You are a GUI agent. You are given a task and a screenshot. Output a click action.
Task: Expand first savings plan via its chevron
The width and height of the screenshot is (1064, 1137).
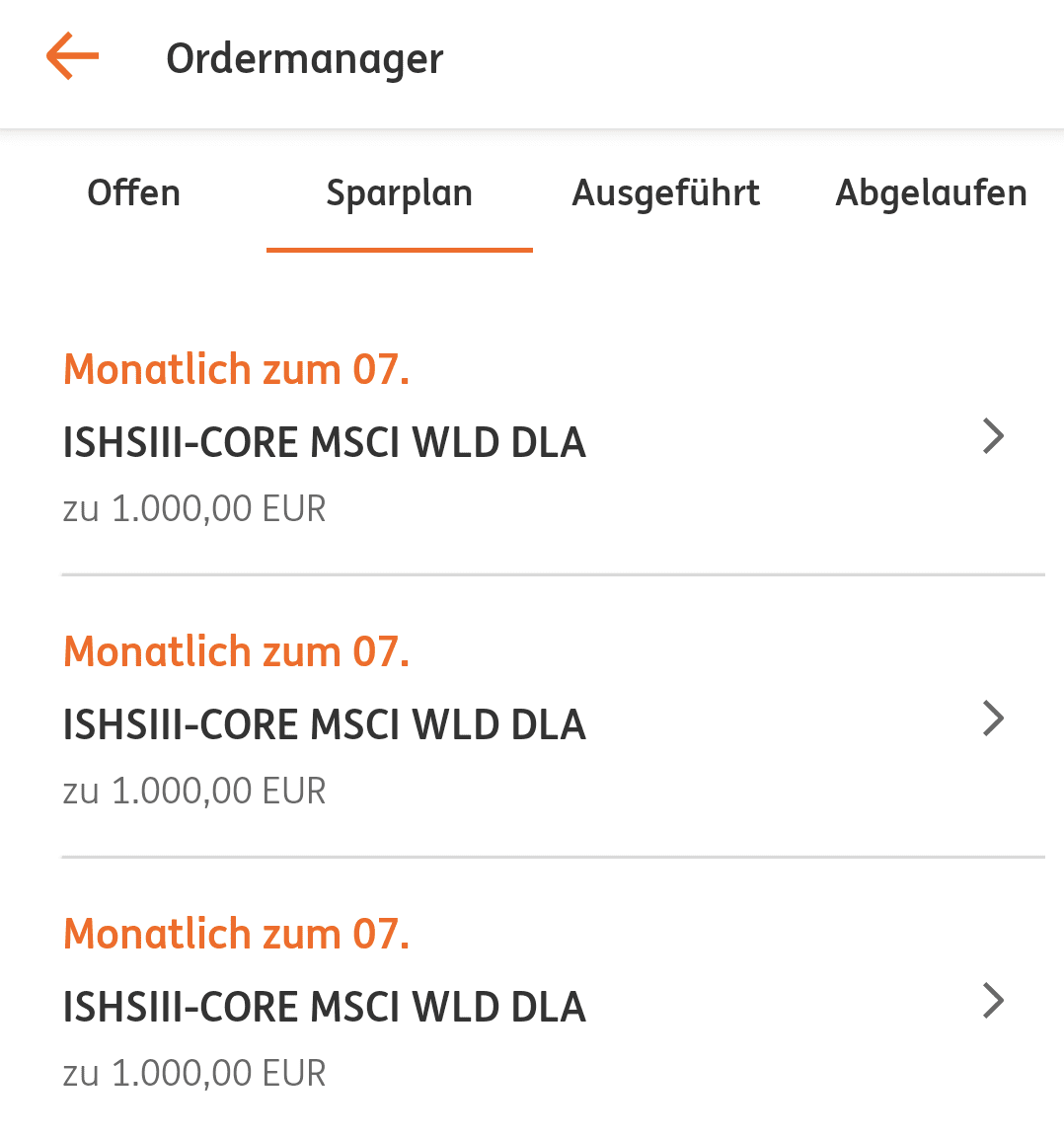993,435
